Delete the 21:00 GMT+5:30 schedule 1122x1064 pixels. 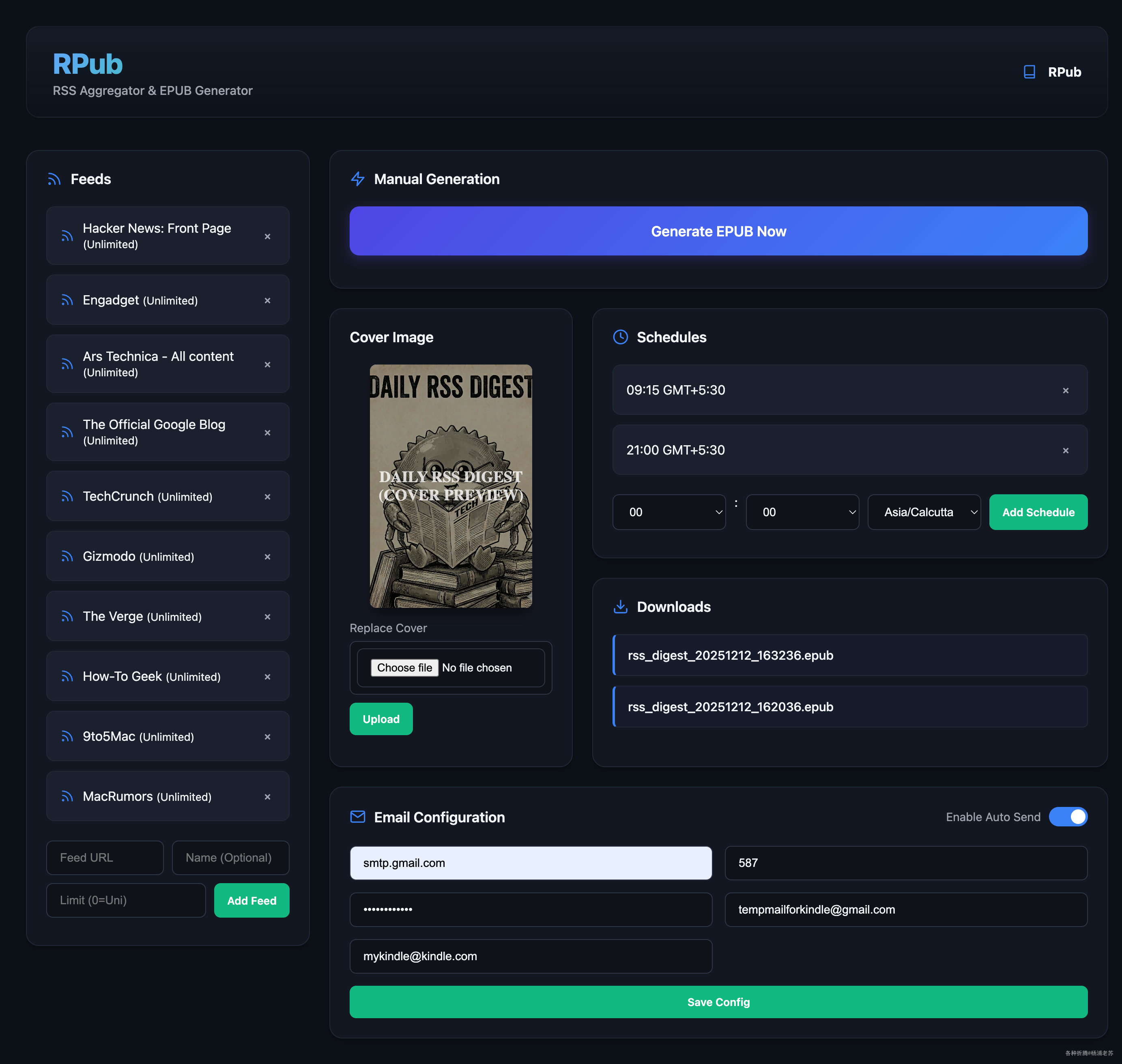(1065, 450)
